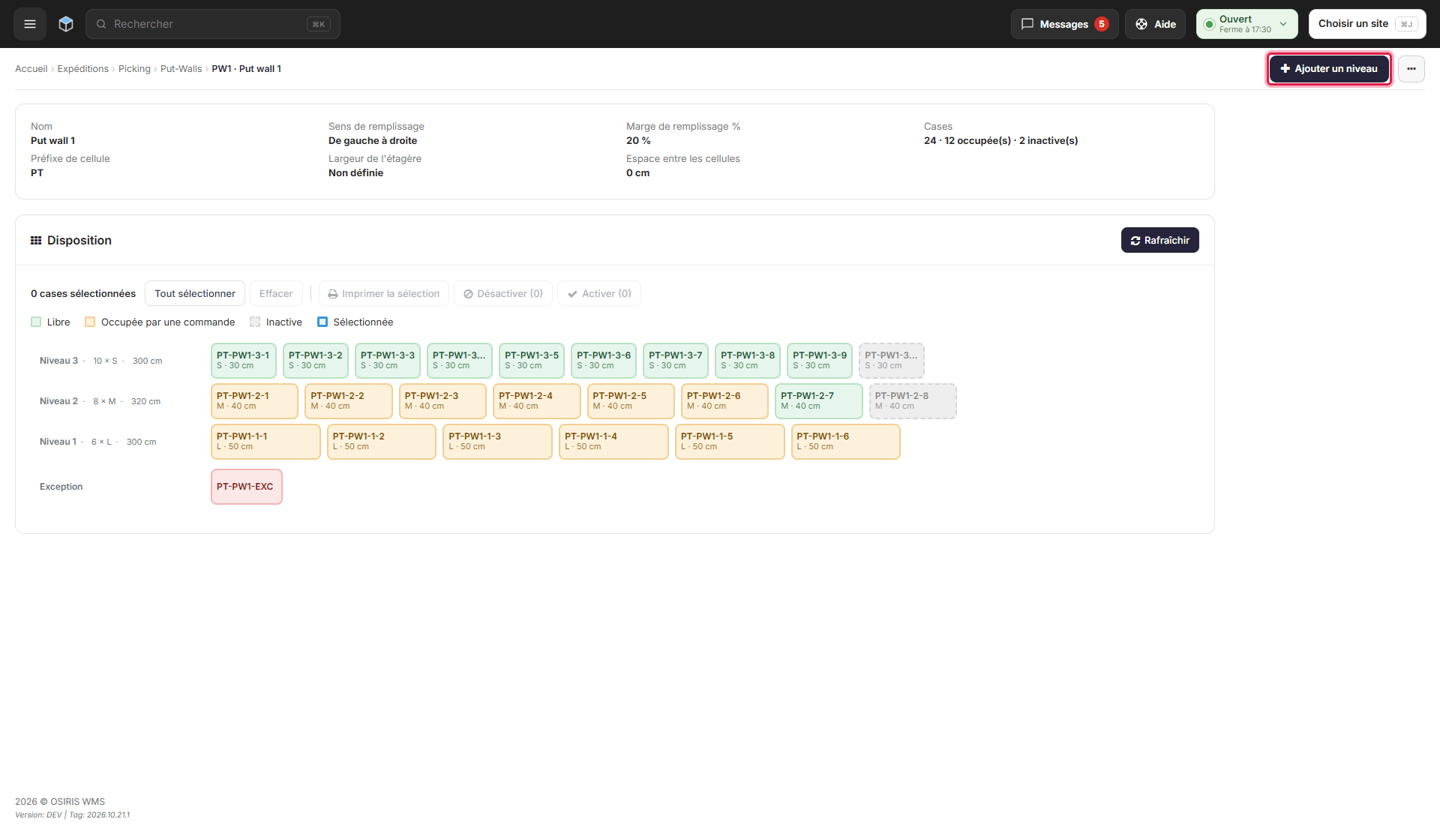Screen dimensions: 1440x840
Task: Select inactive cell PT-PW1-2-8
Action: (913, 401)
